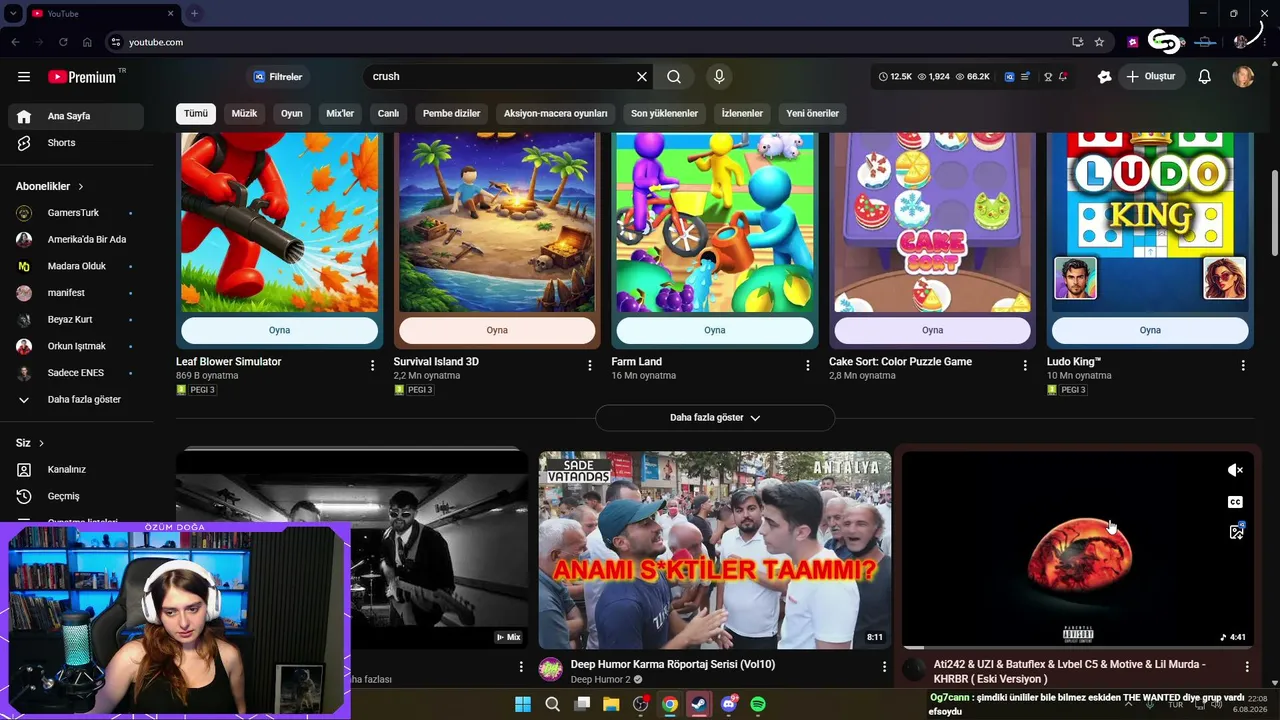Open the vidIQ list icon in stats bar
The image size is (1280, 720).
coord(1025,77)
